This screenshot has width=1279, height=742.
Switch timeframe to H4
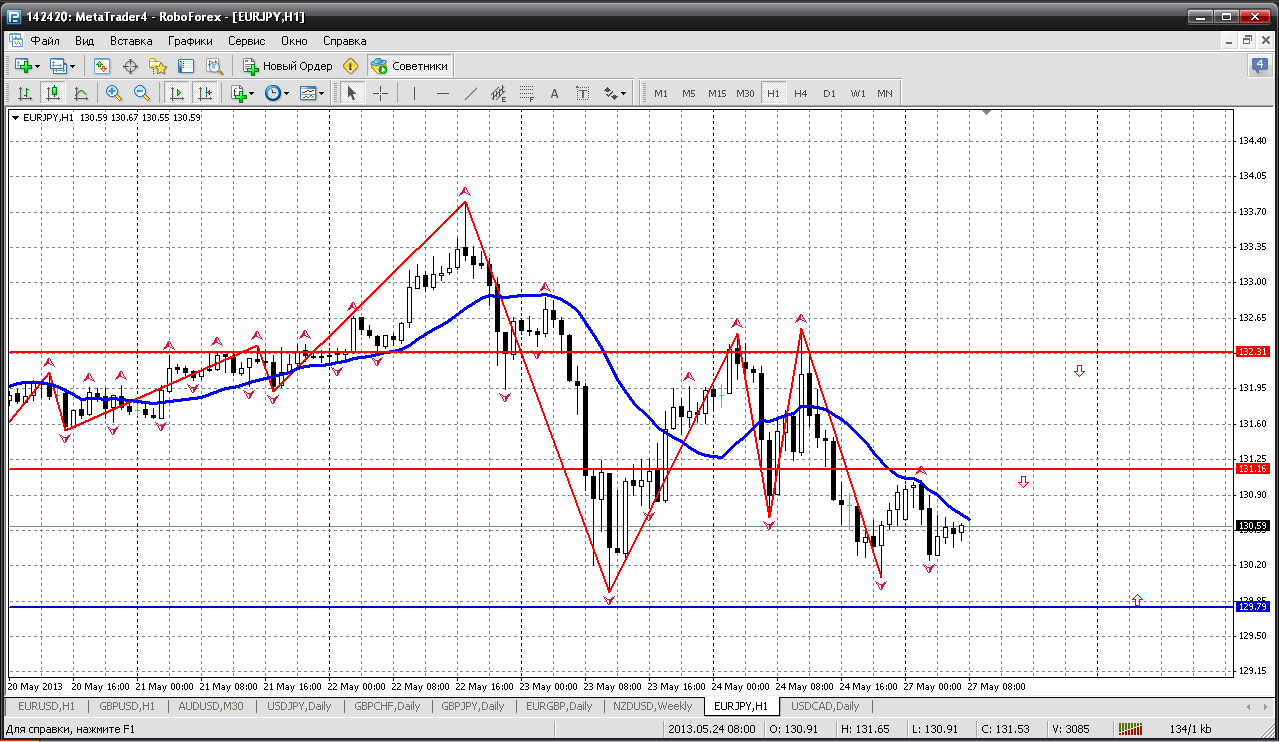(x=801, y=93)
